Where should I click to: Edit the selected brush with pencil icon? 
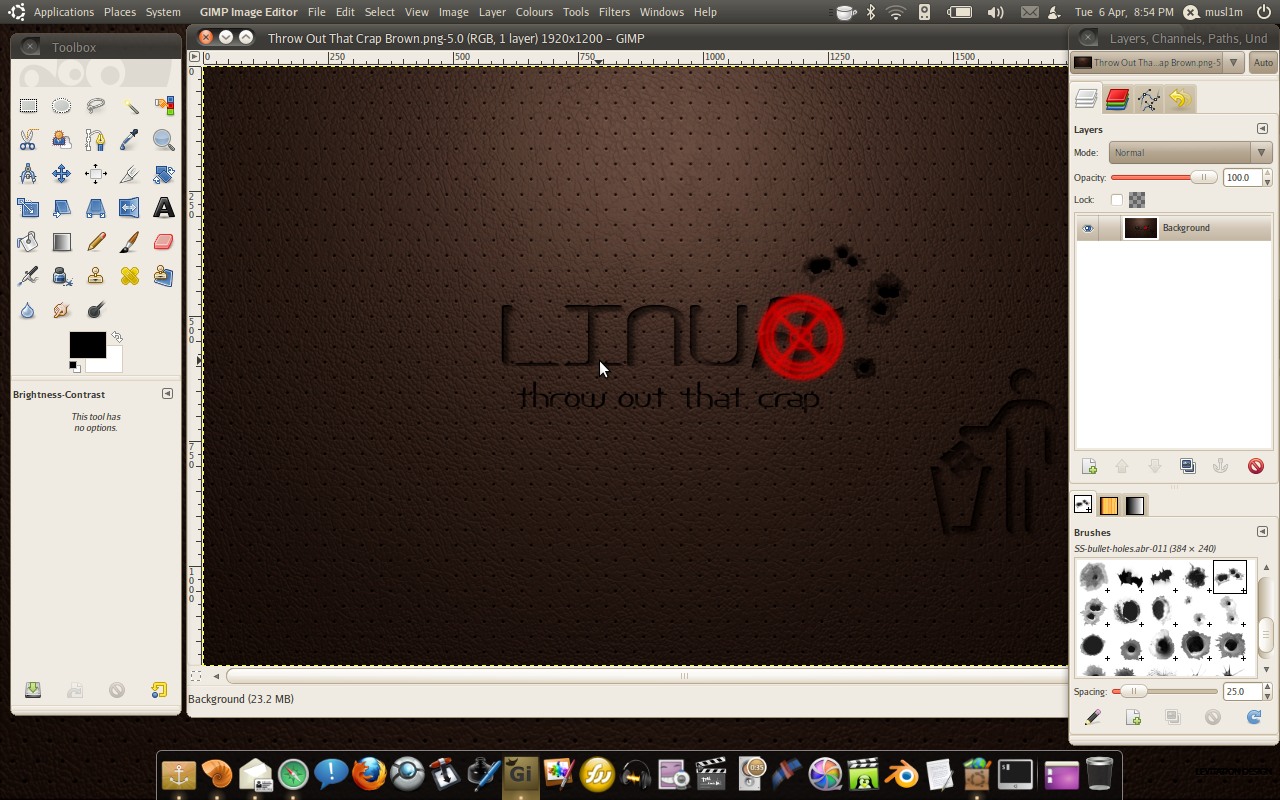click(1093, 717)
